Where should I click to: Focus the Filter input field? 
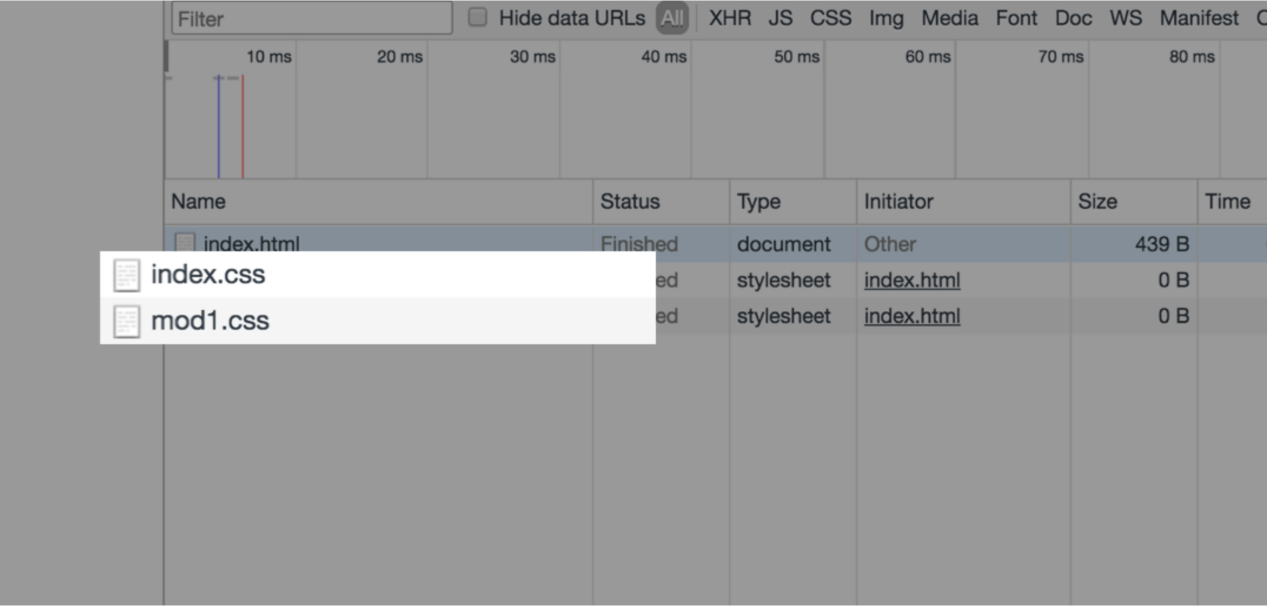(x=312, y=18)
